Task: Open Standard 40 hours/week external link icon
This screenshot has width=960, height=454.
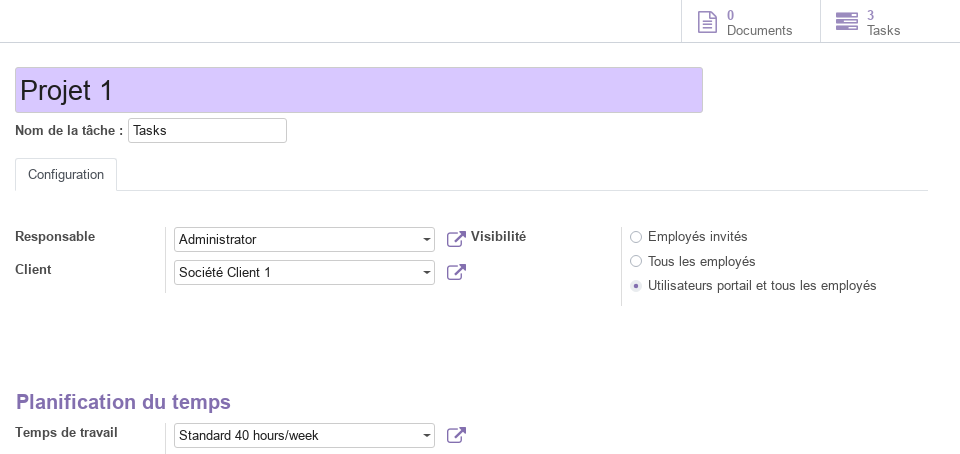Action: pyautogui.click(x=456, y=435)
